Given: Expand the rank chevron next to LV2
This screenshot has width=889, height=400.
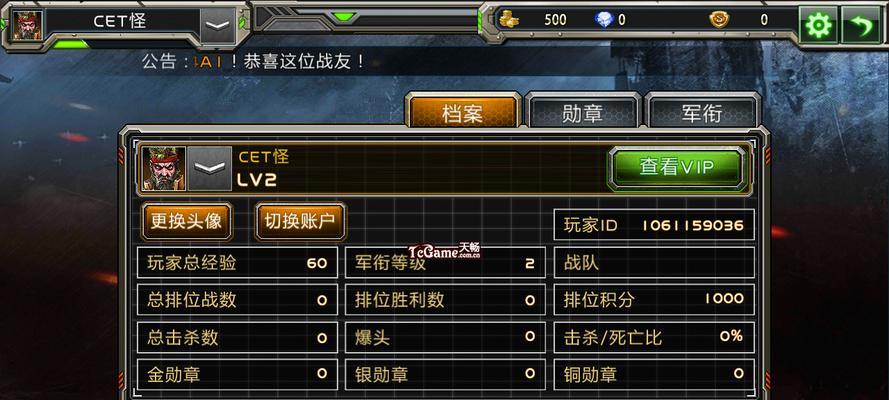Looking at the screenshot, I should coord(210,168).
